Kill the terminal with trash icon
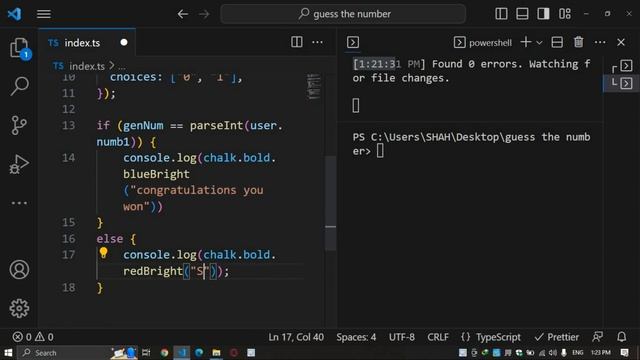Viewport: 640px width, 360px height. tap(578, 42)
